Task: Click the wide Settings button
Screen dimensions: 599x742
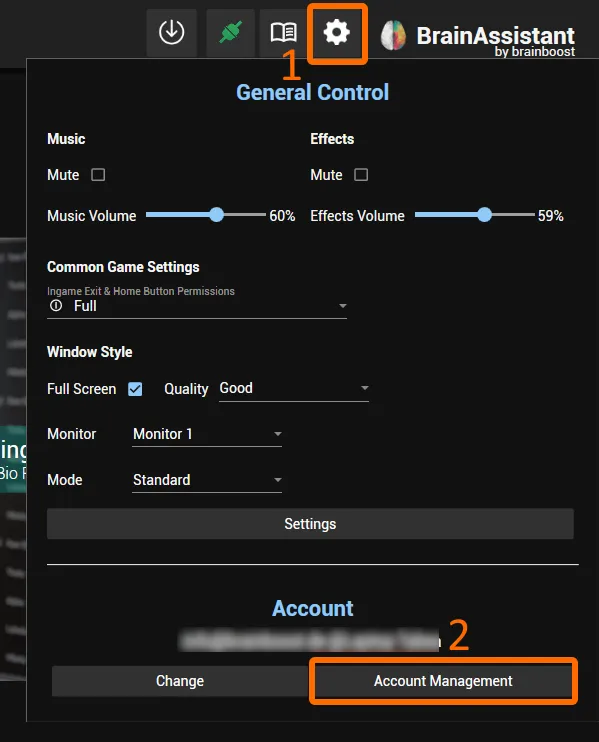Action: (310, 524)
